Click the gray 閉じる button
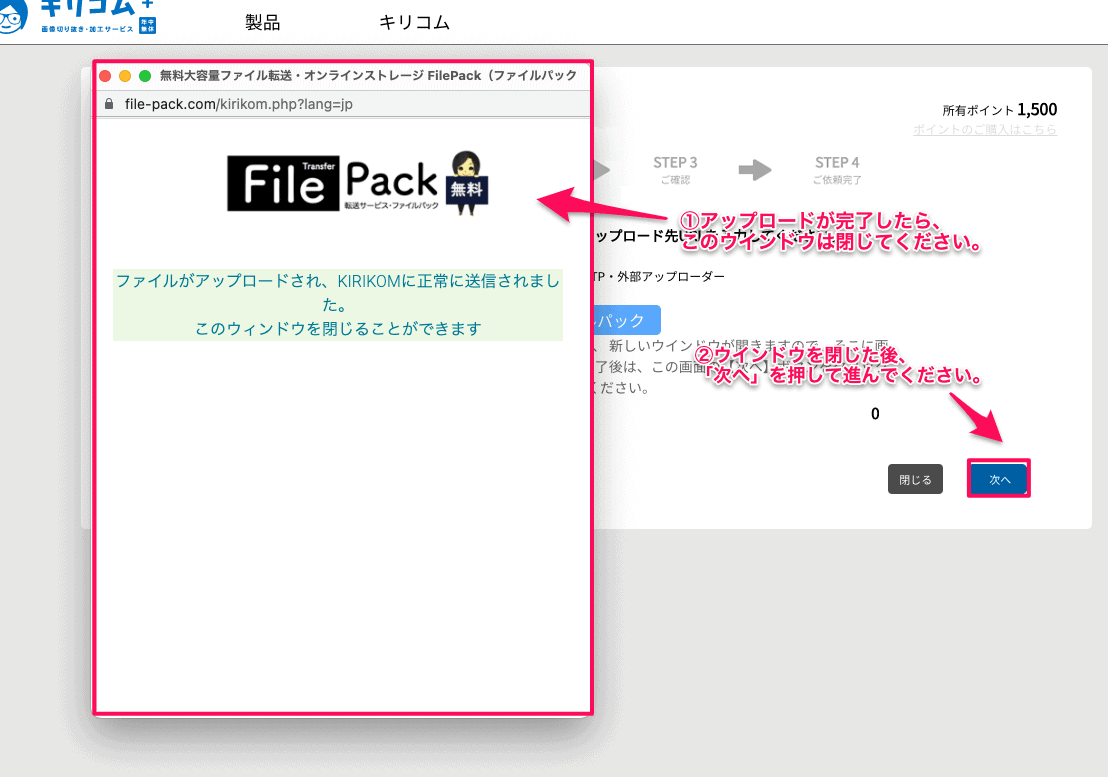 tap(915, 479)
